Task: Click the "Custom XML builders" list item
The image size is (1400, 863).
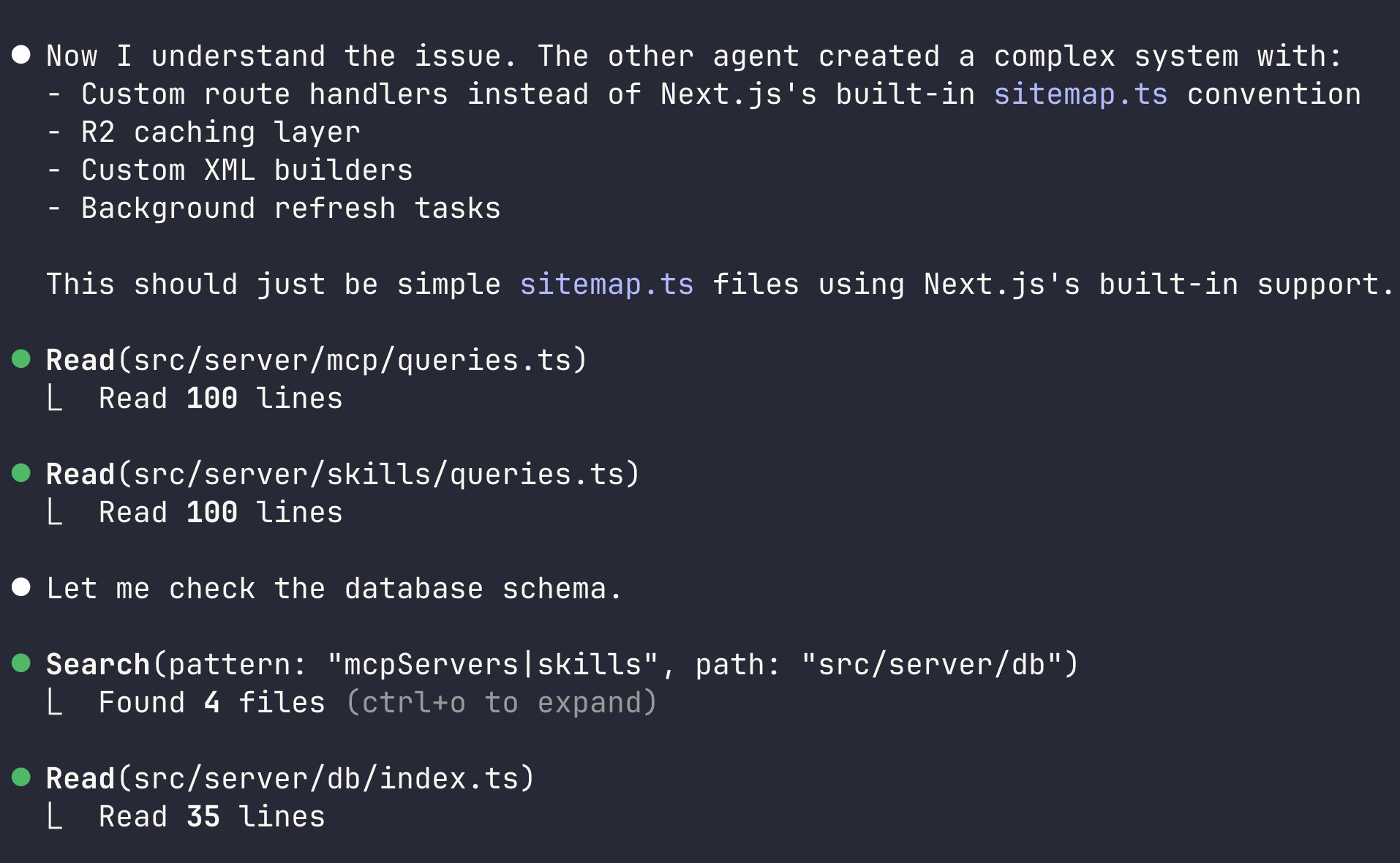Action: pos(247,170)
